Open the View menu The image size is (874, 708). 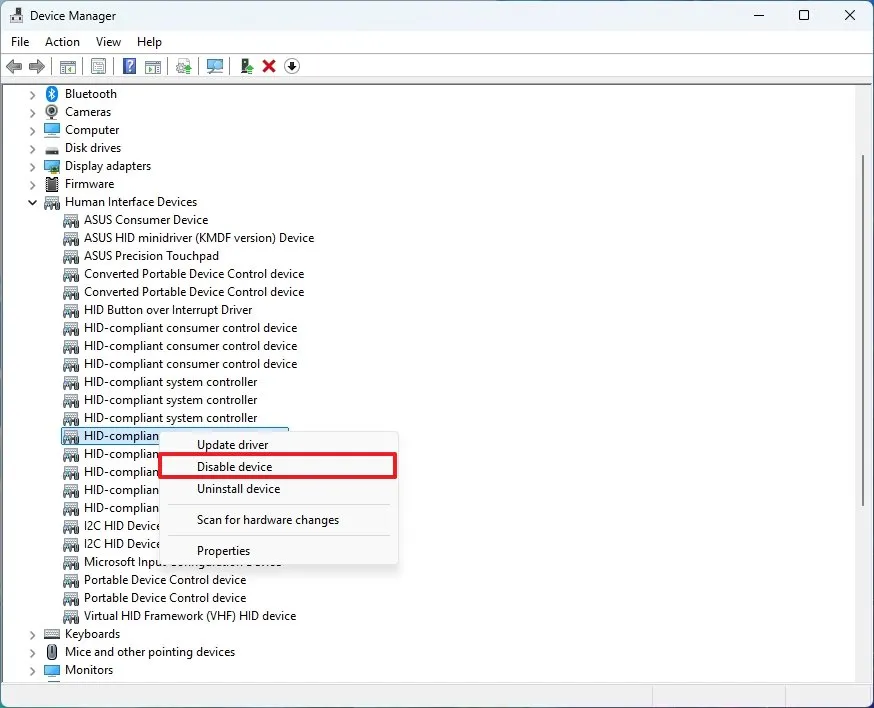pos(108,42)
